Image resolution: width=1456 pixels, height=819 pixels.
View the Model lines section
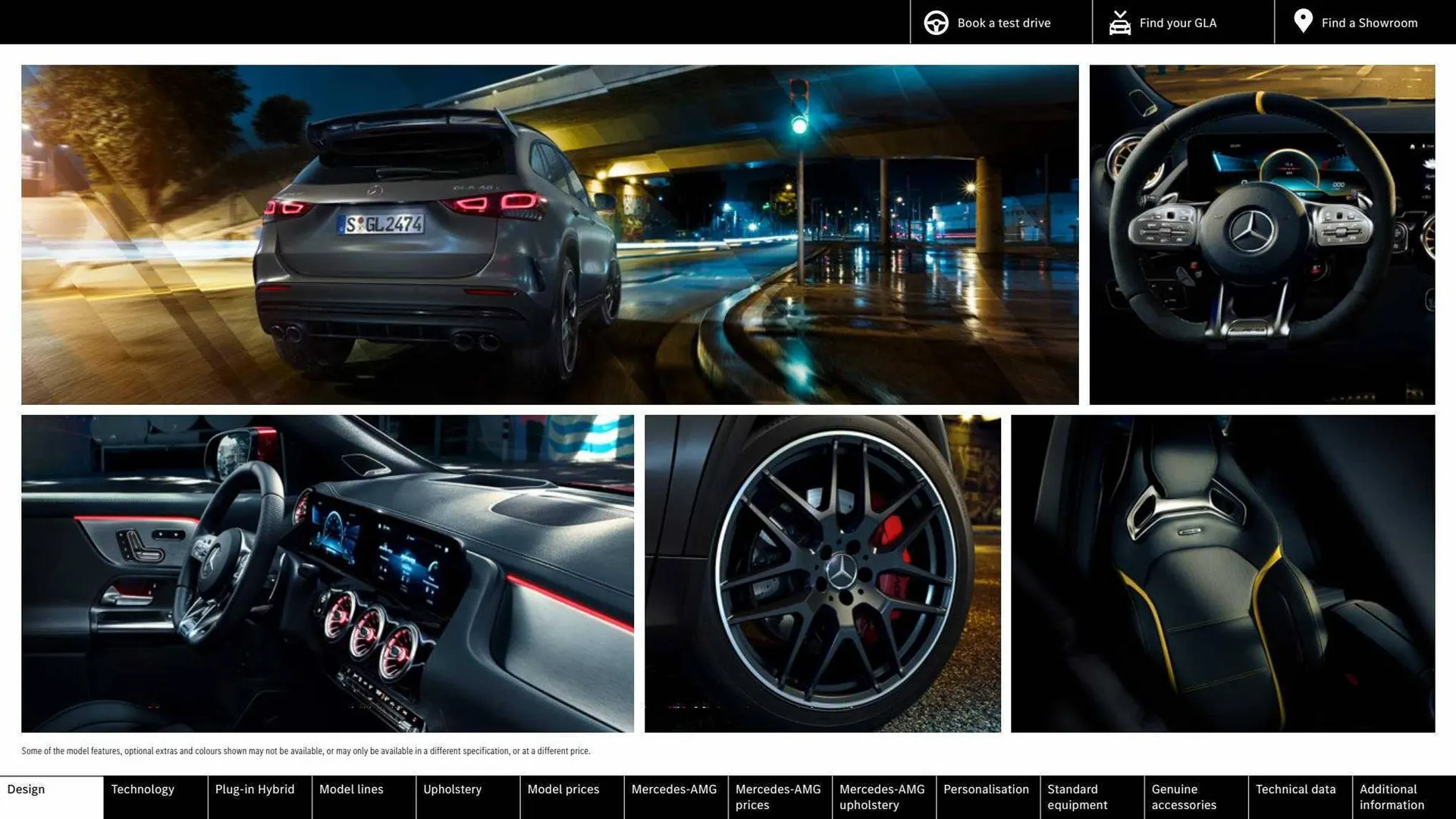point(351,789)
